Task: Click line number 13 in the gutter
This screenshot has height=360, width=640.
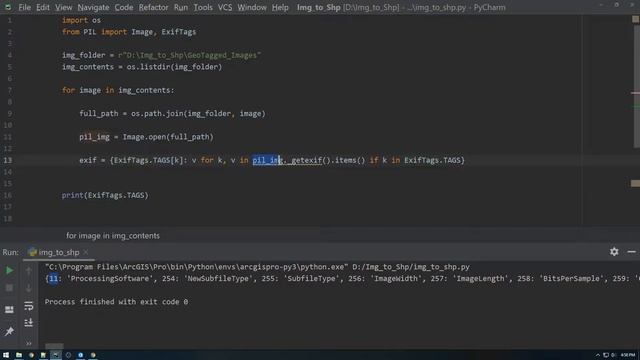Action: (x=8, y=160)
